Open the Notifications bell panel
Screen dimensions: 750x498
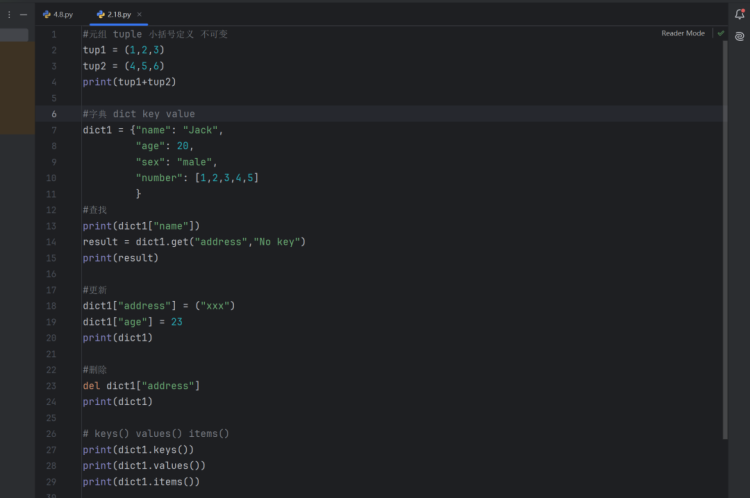point(739,14)
